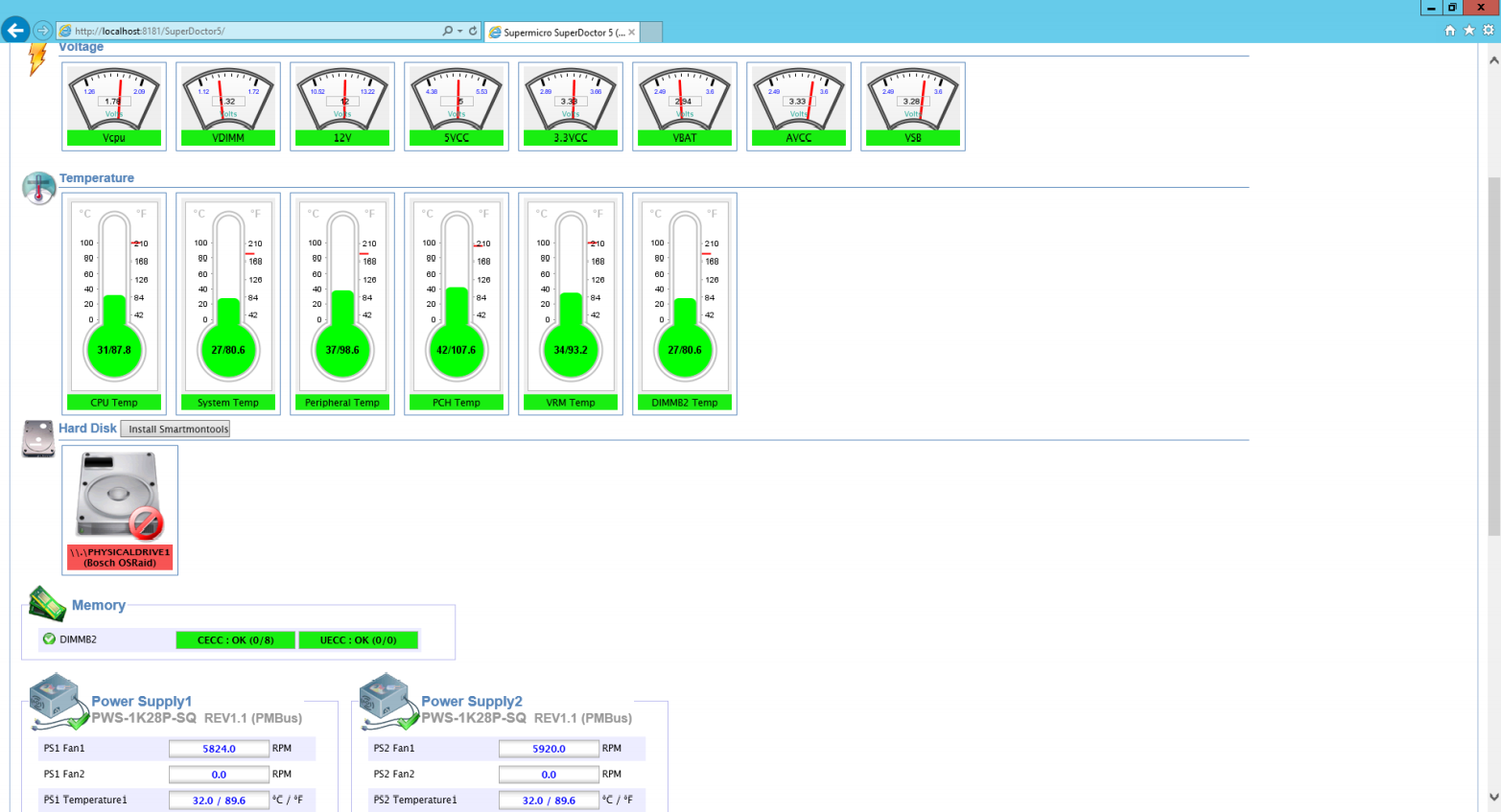Select the Vcpu voltage gauge
The width and height of the screenshot is (1501, 812).
pyautogui.click(x=114, y=106)
